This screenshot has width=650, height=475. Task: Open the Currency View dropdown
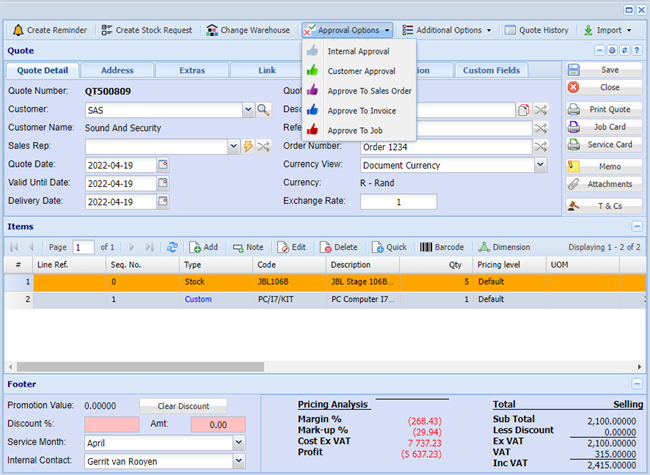point(540,165)
